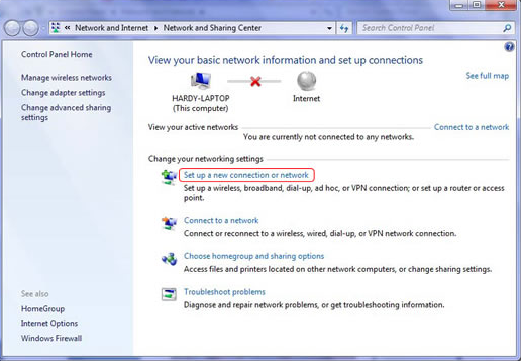The width and height of the screenshot is (521, 362).
Task: Click the refresh icon beside address bar
Action: 344,28
